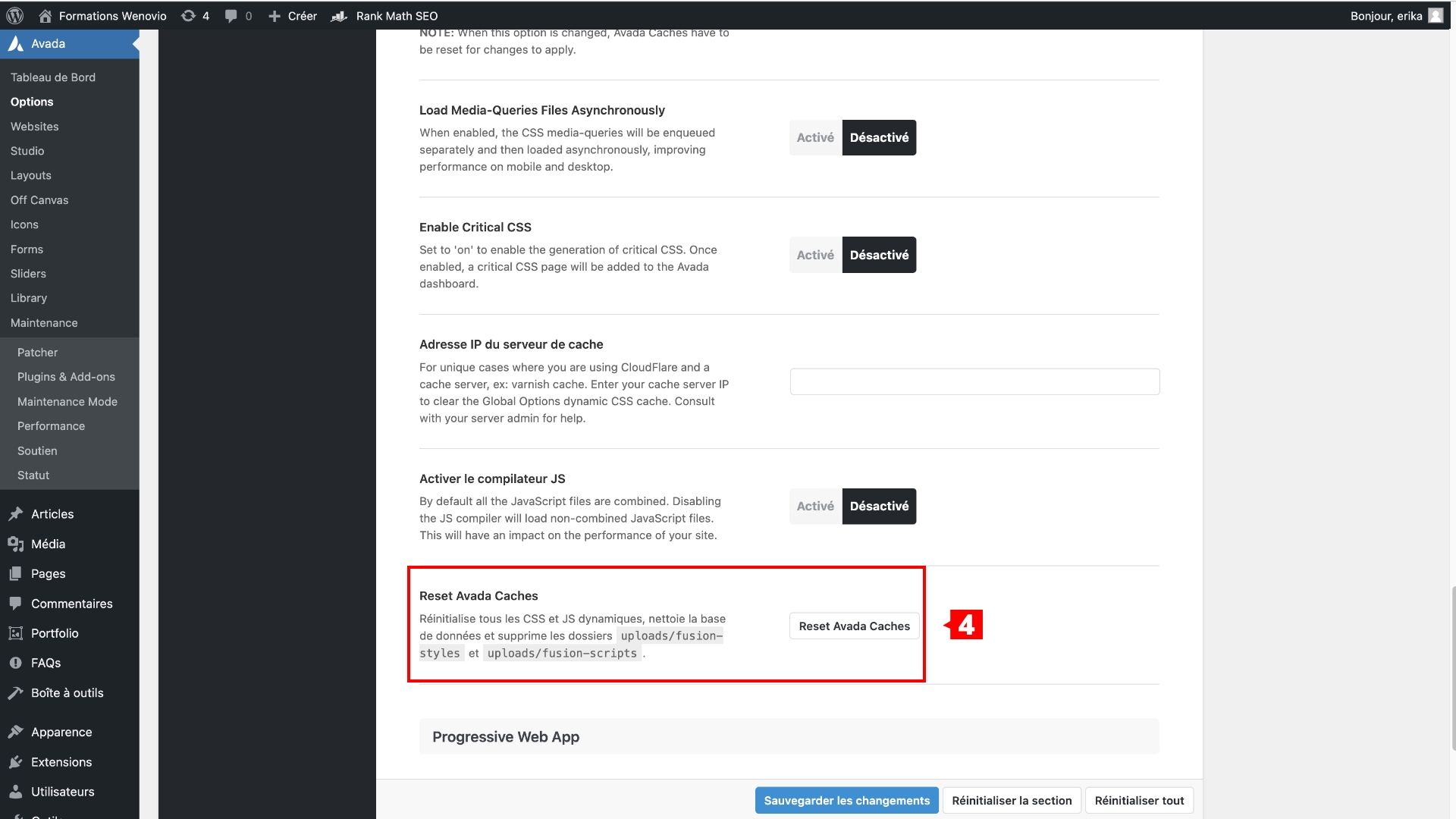Viewport: 1456px width, 819px height.
Task: Go to Avada Websites
Action: point(34,127)
